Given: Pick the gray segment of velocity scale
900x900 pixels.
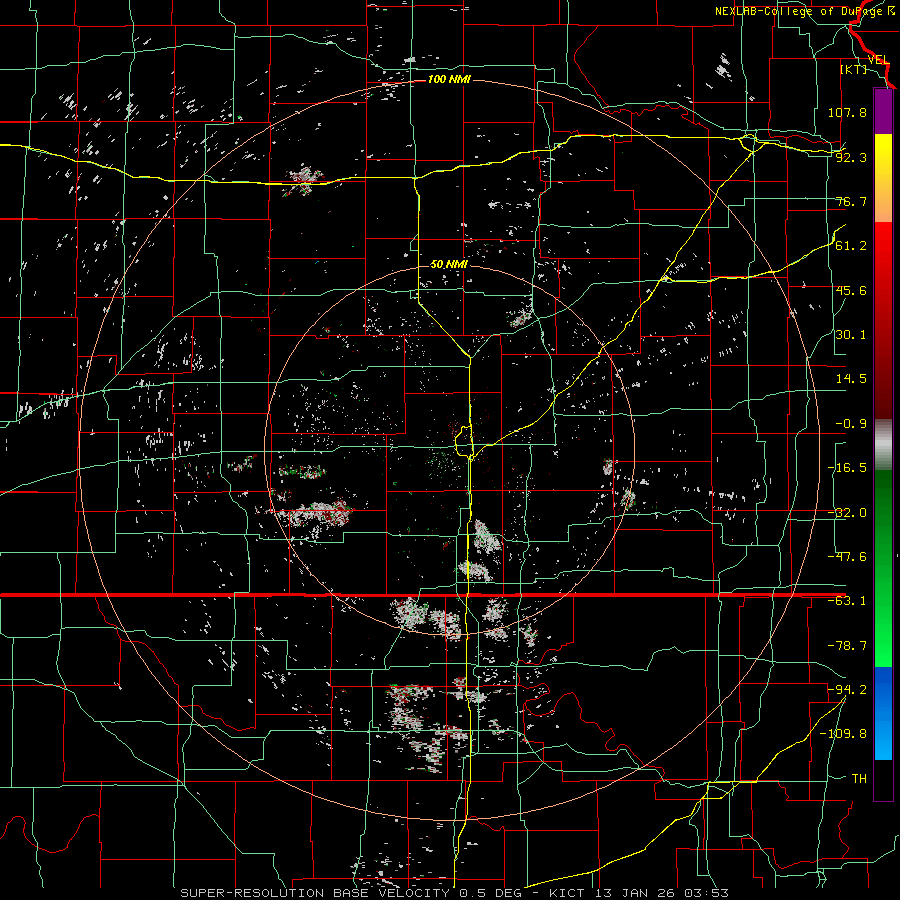Looking at the screenshot, I should click(883, 445).
